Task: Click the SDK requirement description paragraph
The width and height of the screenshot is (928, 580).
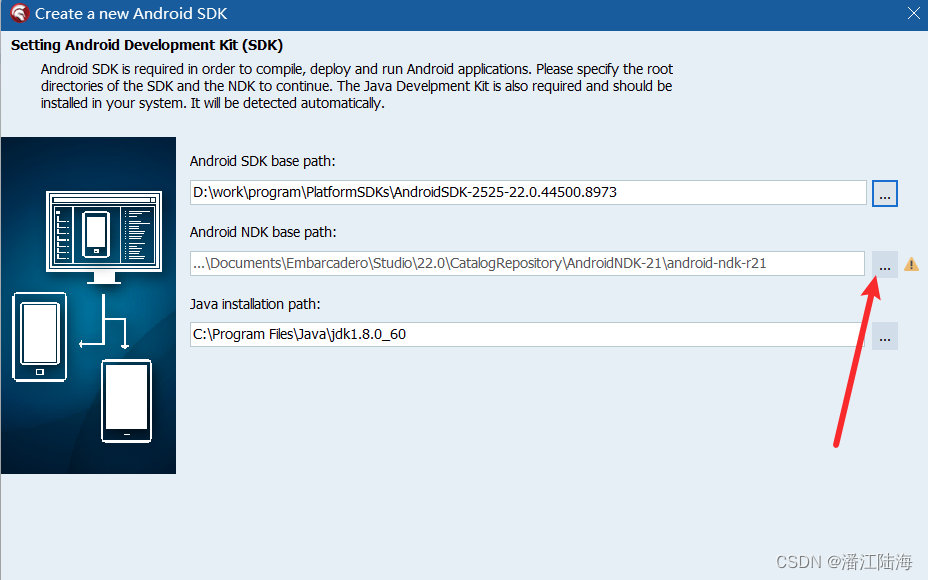Action: pyautogui.click(x=357, y=86)
